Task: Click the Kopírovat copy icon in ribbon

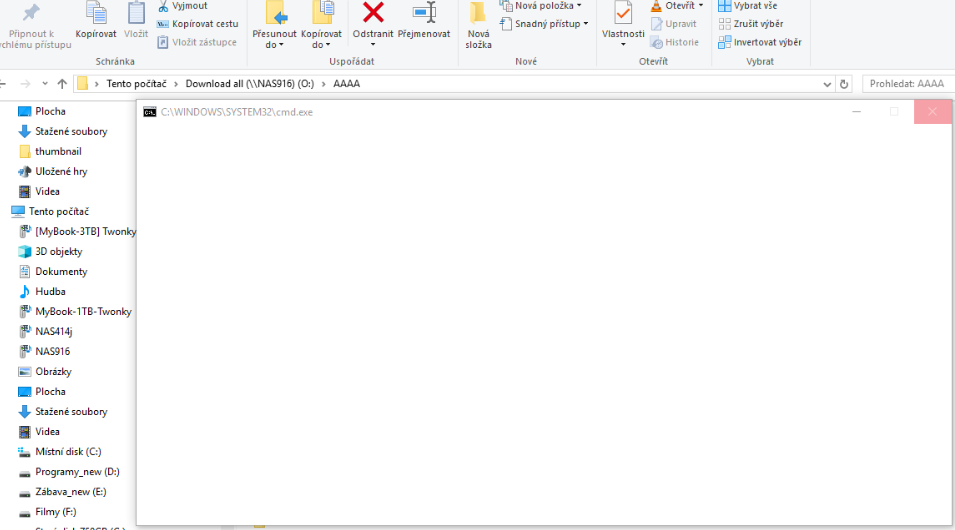Action: tap(96, 13)
